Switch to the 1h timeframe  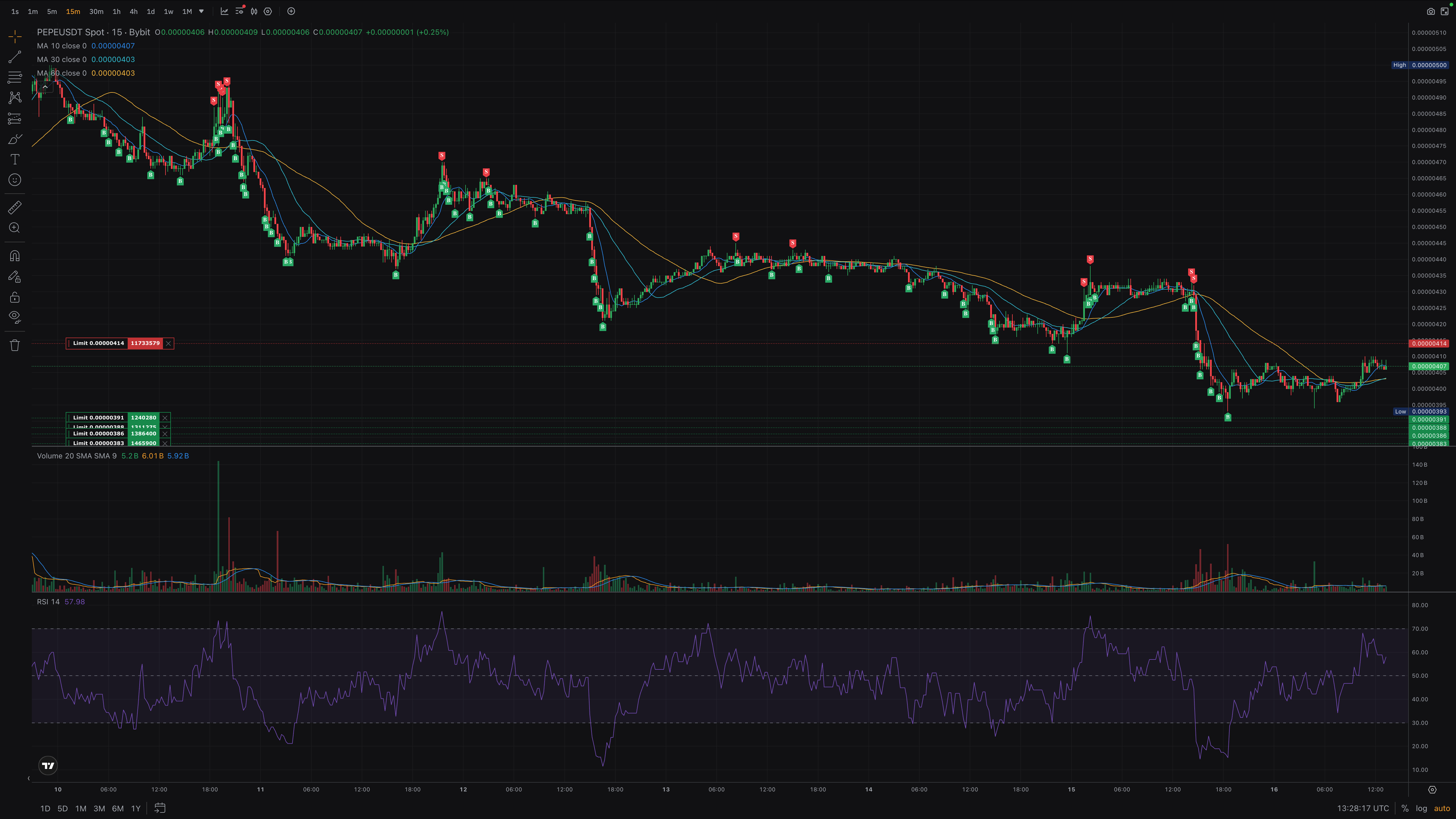click(x=116, y=11)
